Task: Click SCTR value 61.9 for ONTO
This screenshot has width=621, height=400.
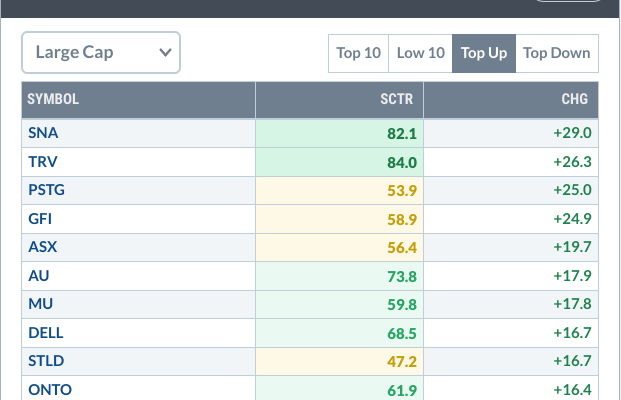Action: (402, 391)
